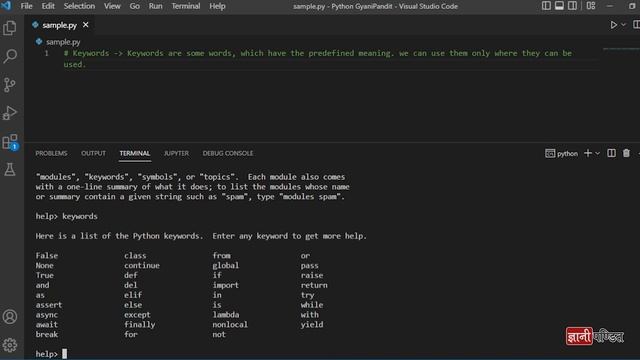The width and height of the screenshot is (640, 360).
Task: Open the Run menu
Action: tap(155, 6)
